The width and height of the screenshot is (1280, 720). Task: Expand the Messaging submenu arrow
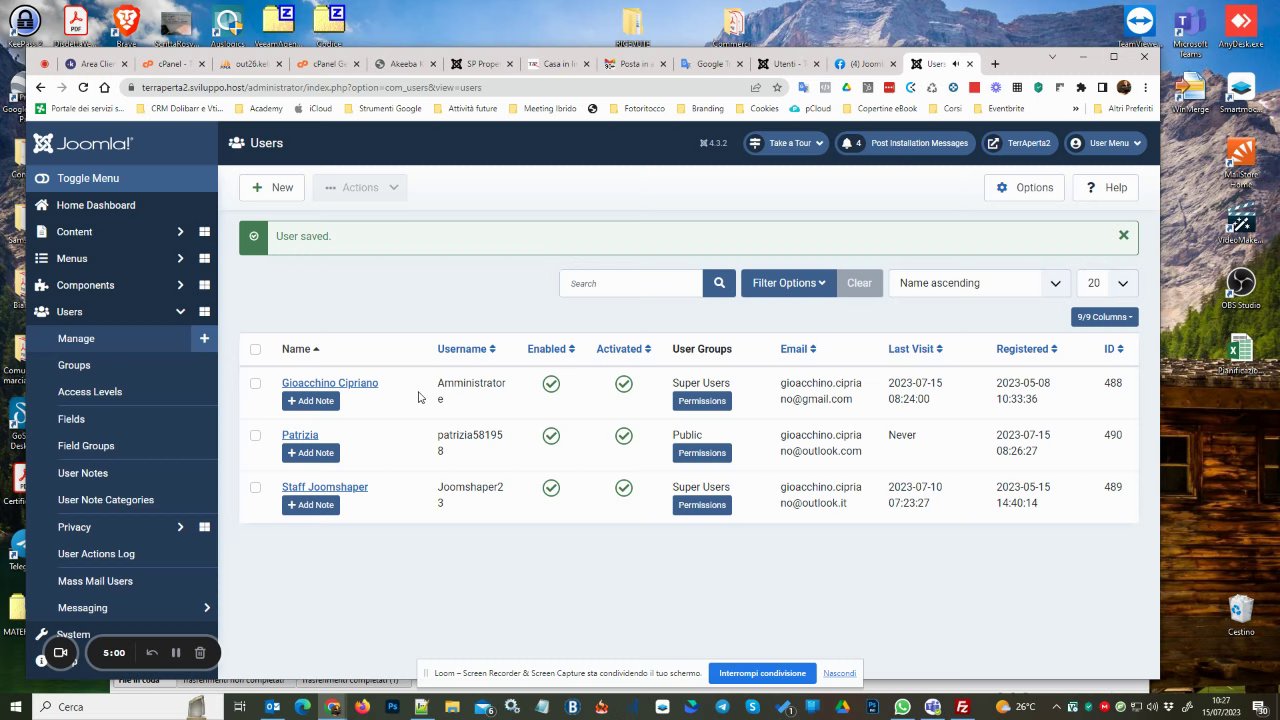[207, 608]
